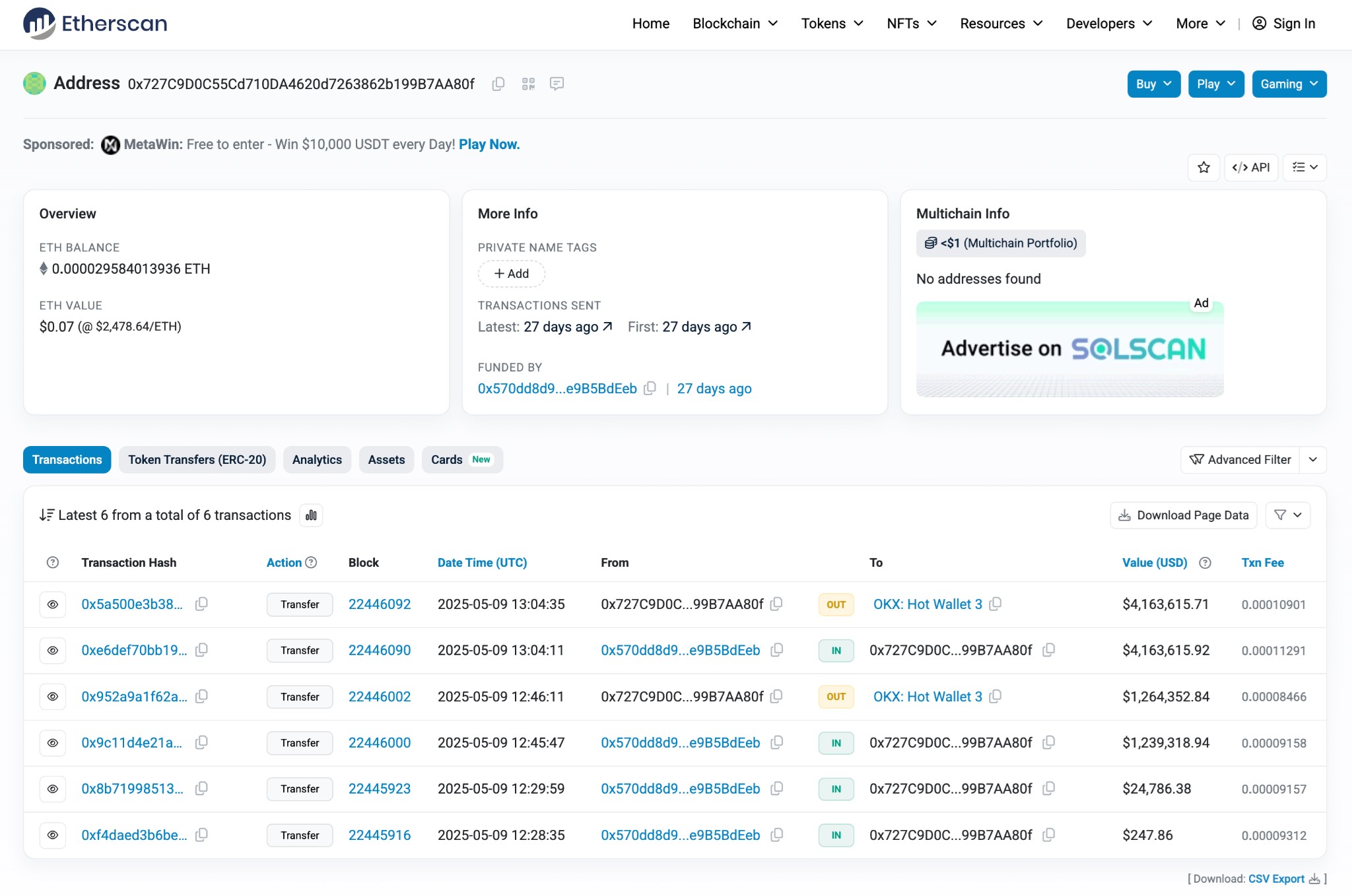This screenshot has width=1352, height=896.
Task: Copy transaction hash 0x952a9a1f62a
Action: [x=201, y=696]
